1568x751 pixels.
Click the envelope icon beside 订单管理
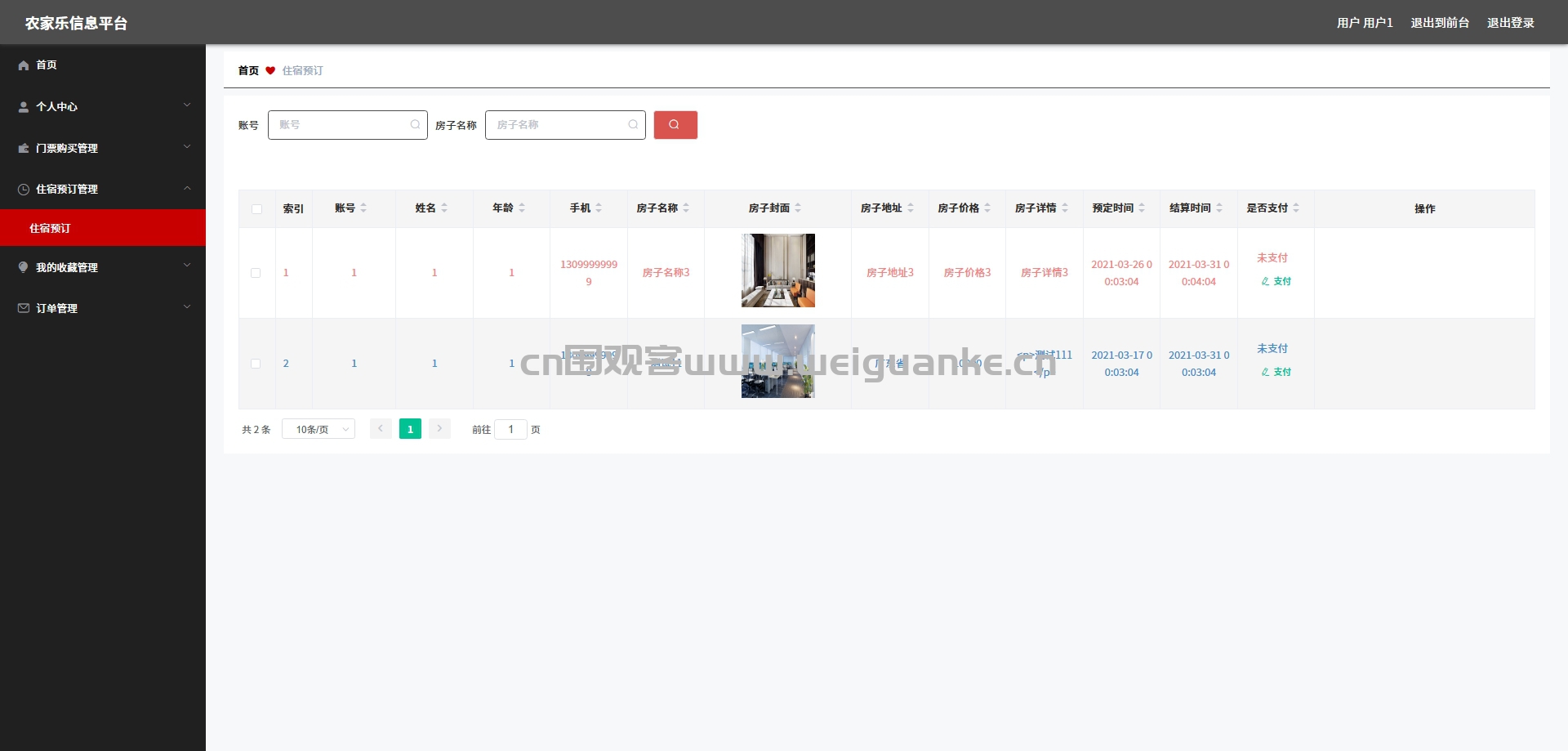coord(24,308)
